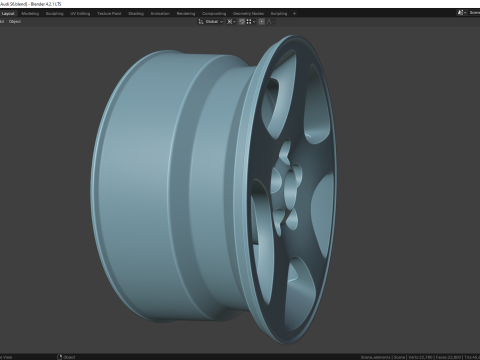The image size is (480, 360).
Task: Toggle the snapping magnet icon
Action: pos(242,22)
